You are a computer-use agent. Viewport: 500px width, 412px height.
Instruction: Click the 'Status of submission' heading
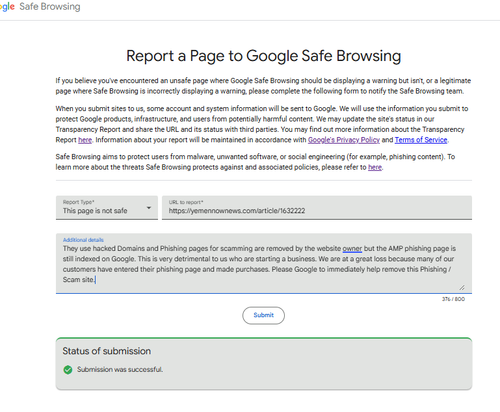point(107,351)
